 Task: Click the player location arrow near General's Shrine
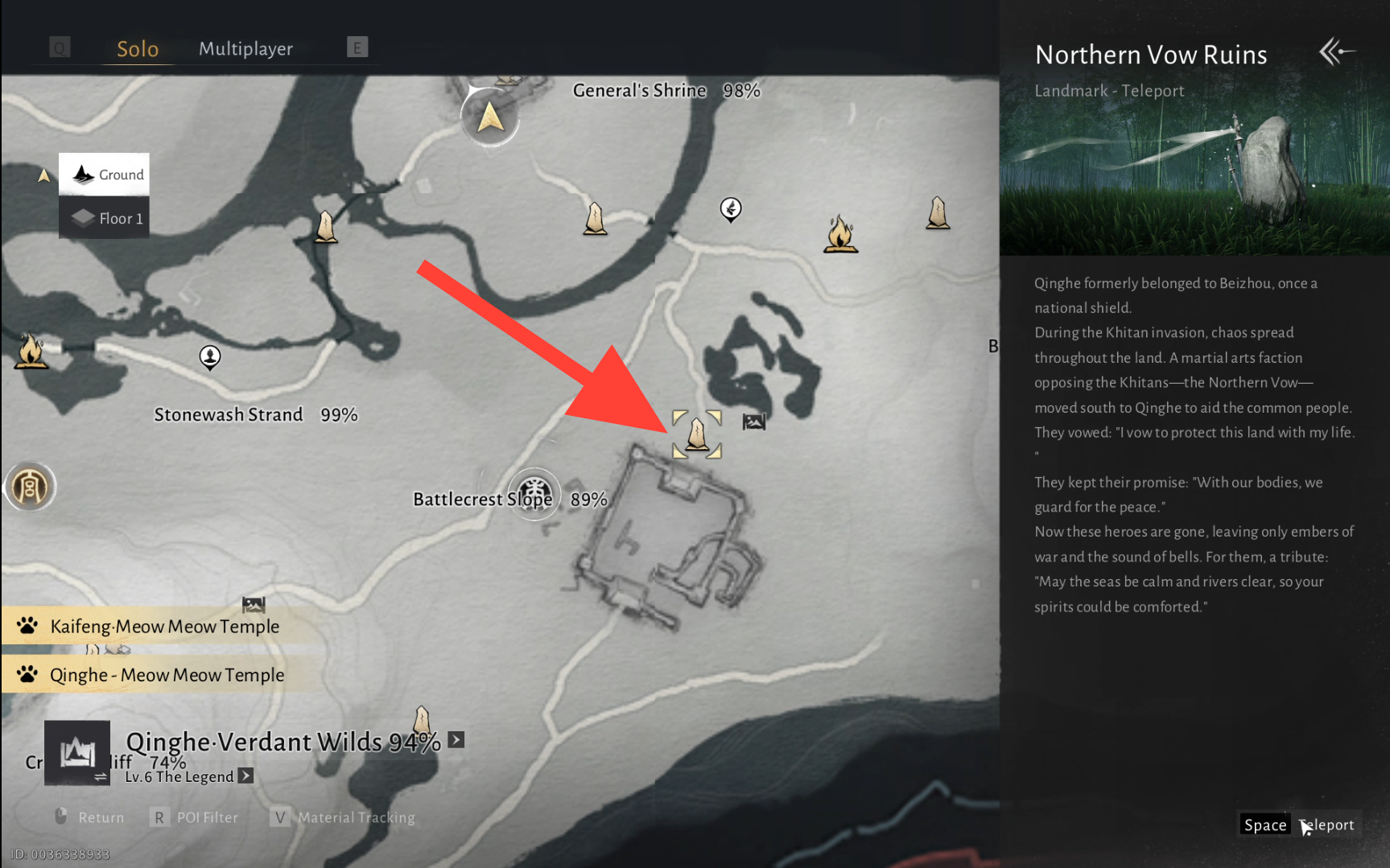point(490,117)
